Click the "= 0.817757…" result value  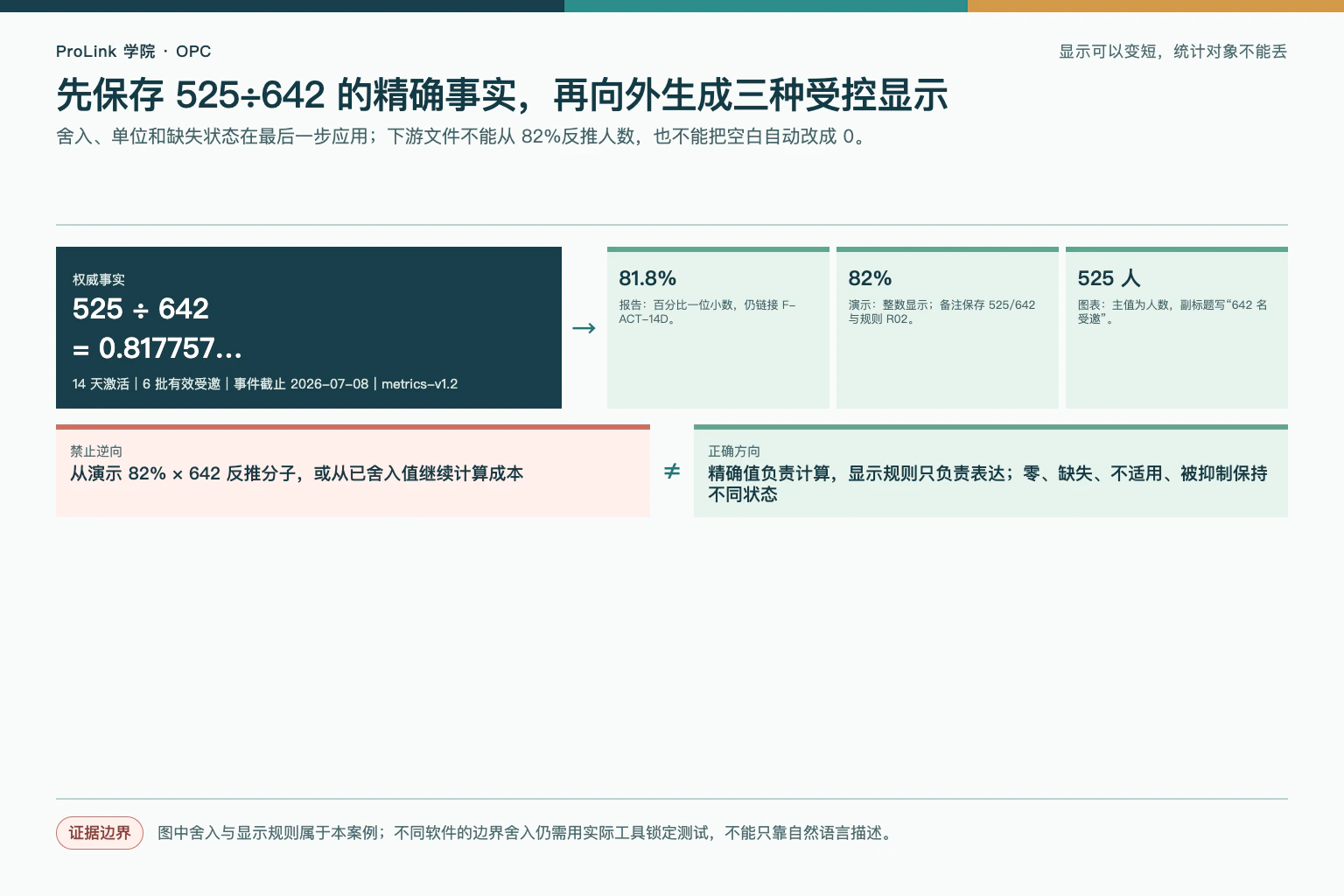(157, 348)
